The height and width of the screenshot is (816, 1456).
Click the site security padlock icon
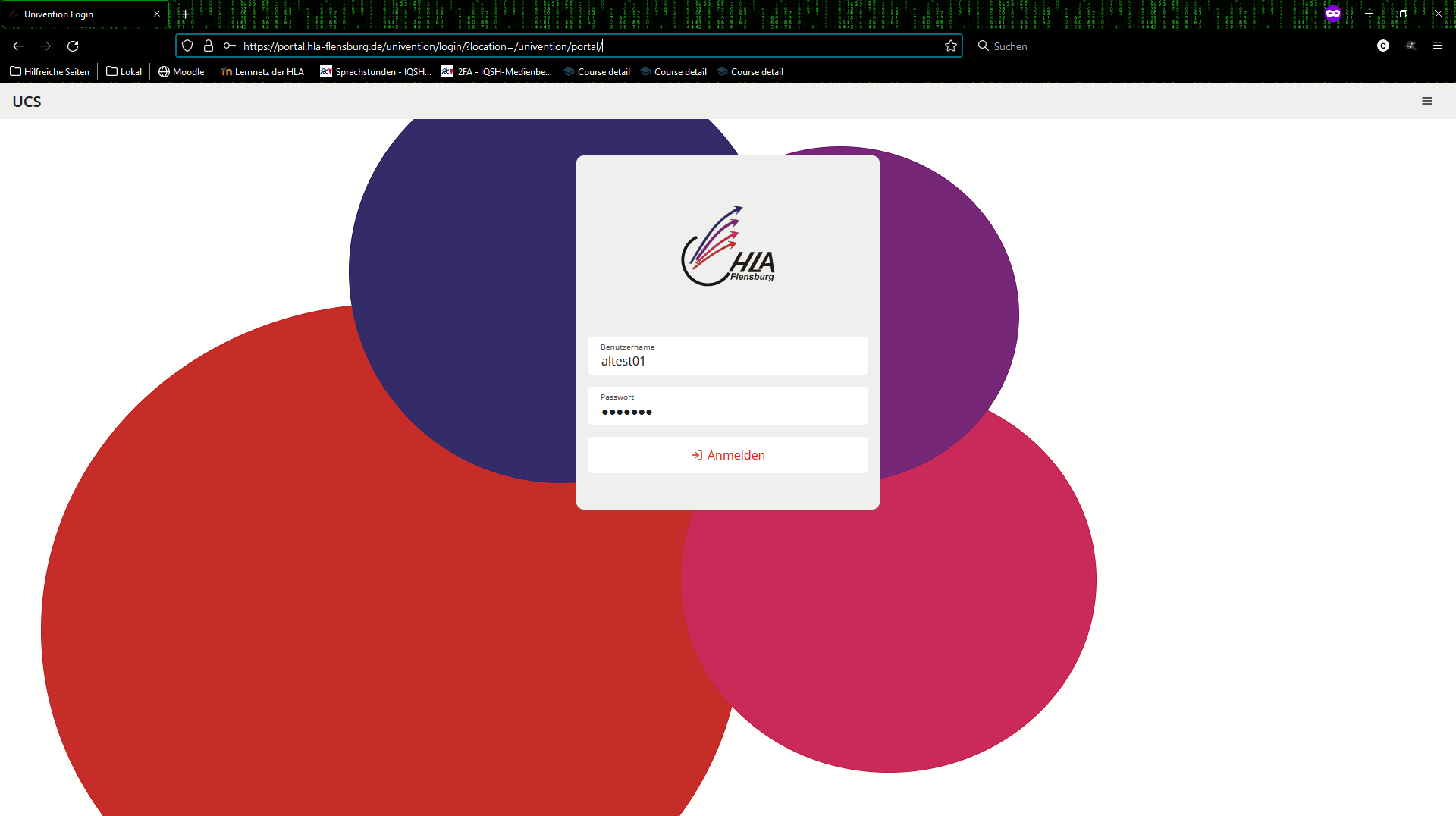(x=209, y=46)
